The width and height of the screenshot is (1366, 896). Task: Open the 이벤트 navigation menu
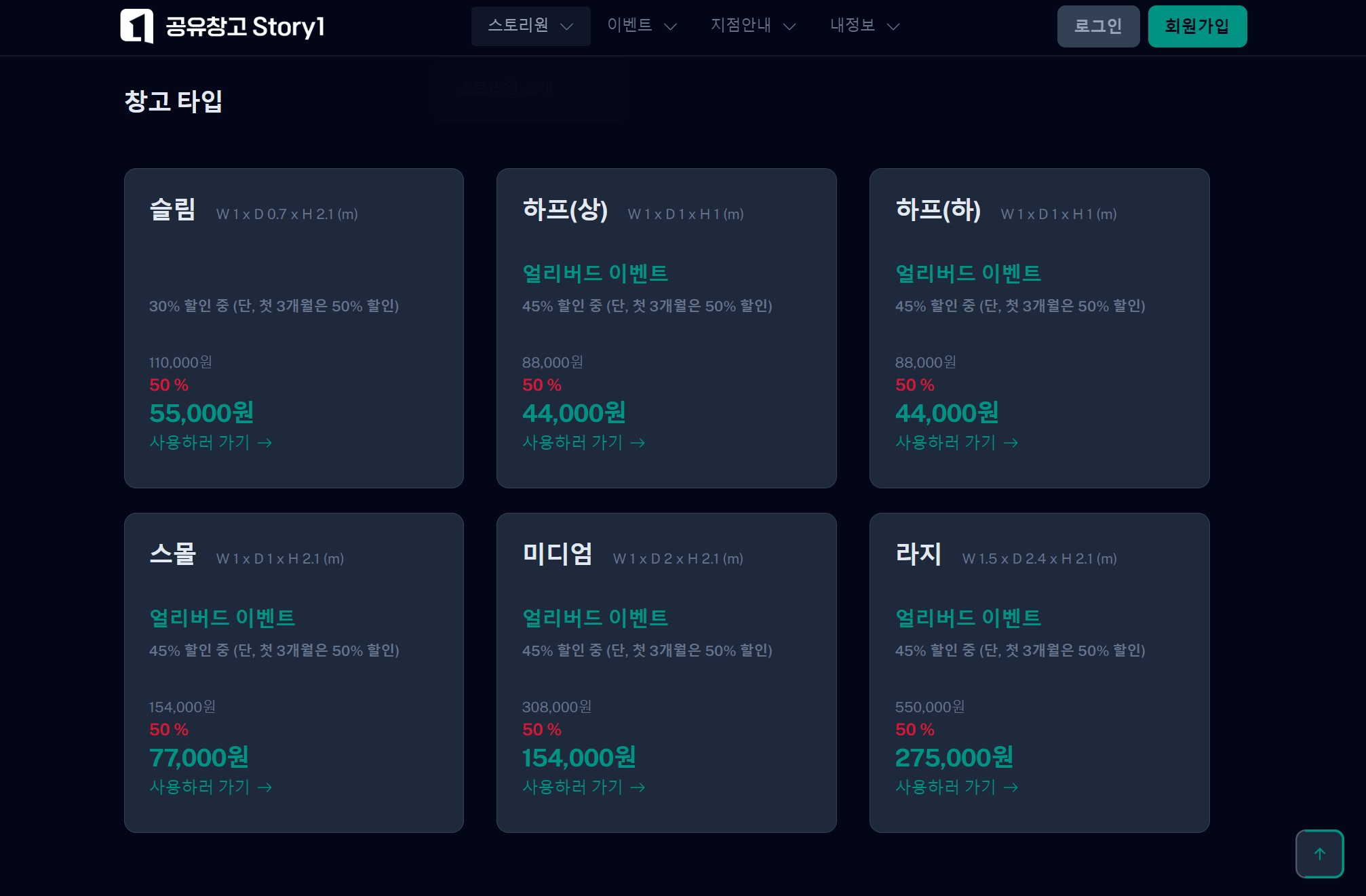click(x=629, y=26)
